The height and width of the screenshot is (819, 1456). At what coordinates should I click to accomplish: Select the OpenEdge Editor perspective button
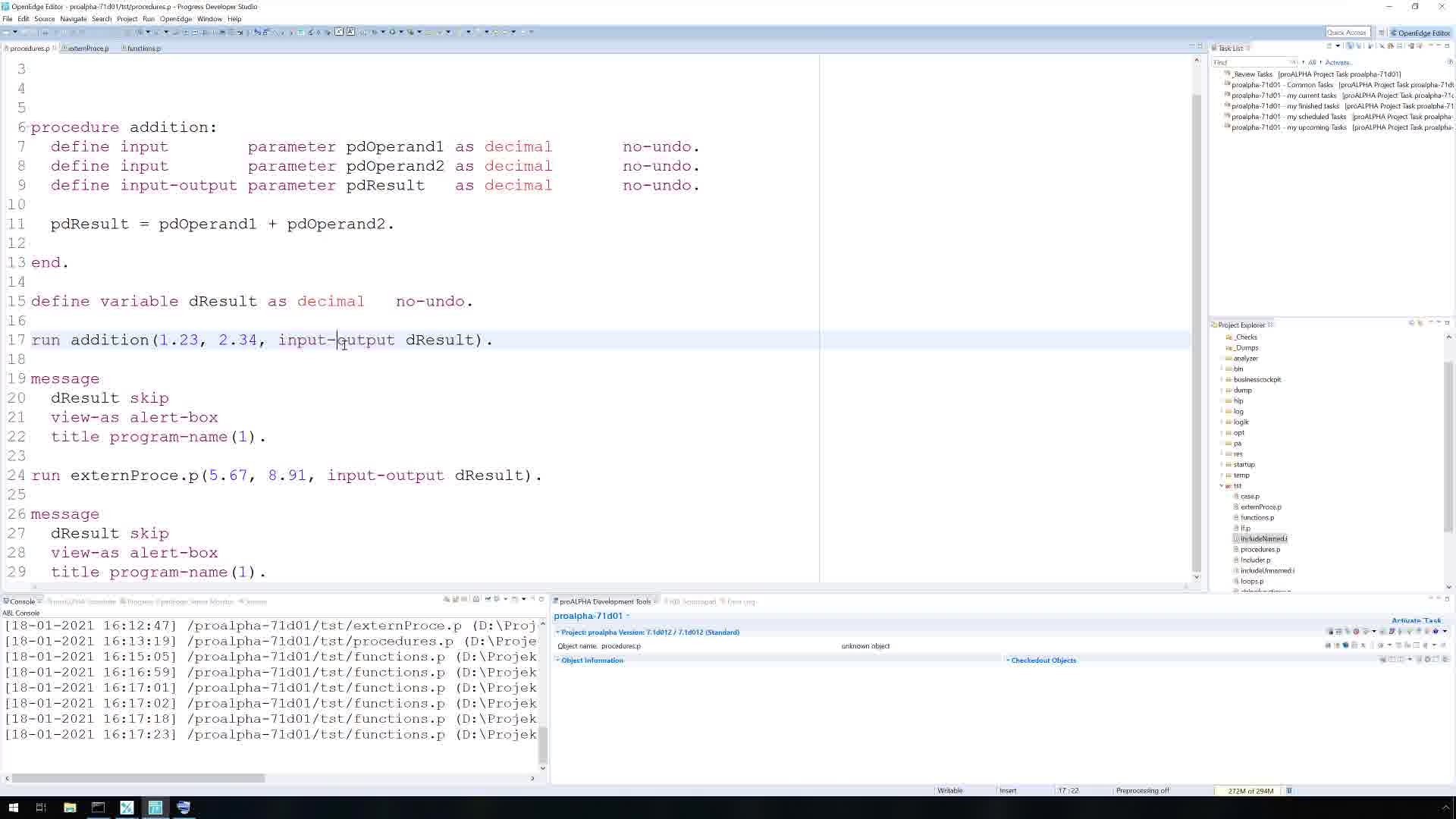click(x=1420, y=33)
